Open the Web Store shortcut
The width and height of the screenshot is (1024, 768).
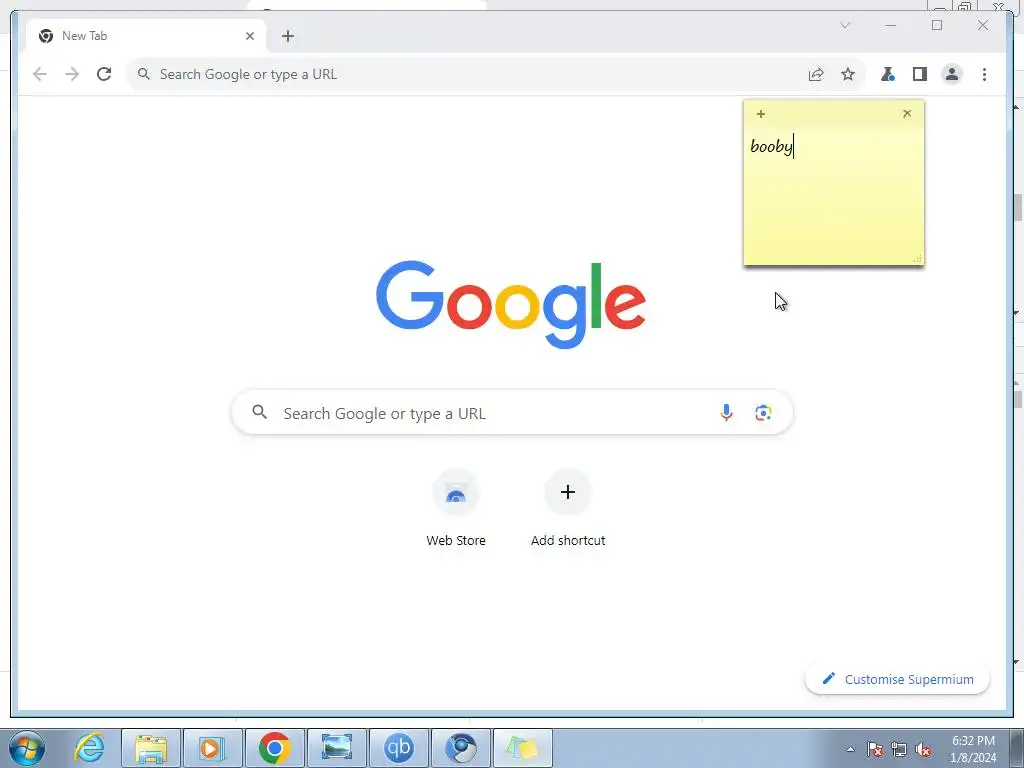point(456,509)
